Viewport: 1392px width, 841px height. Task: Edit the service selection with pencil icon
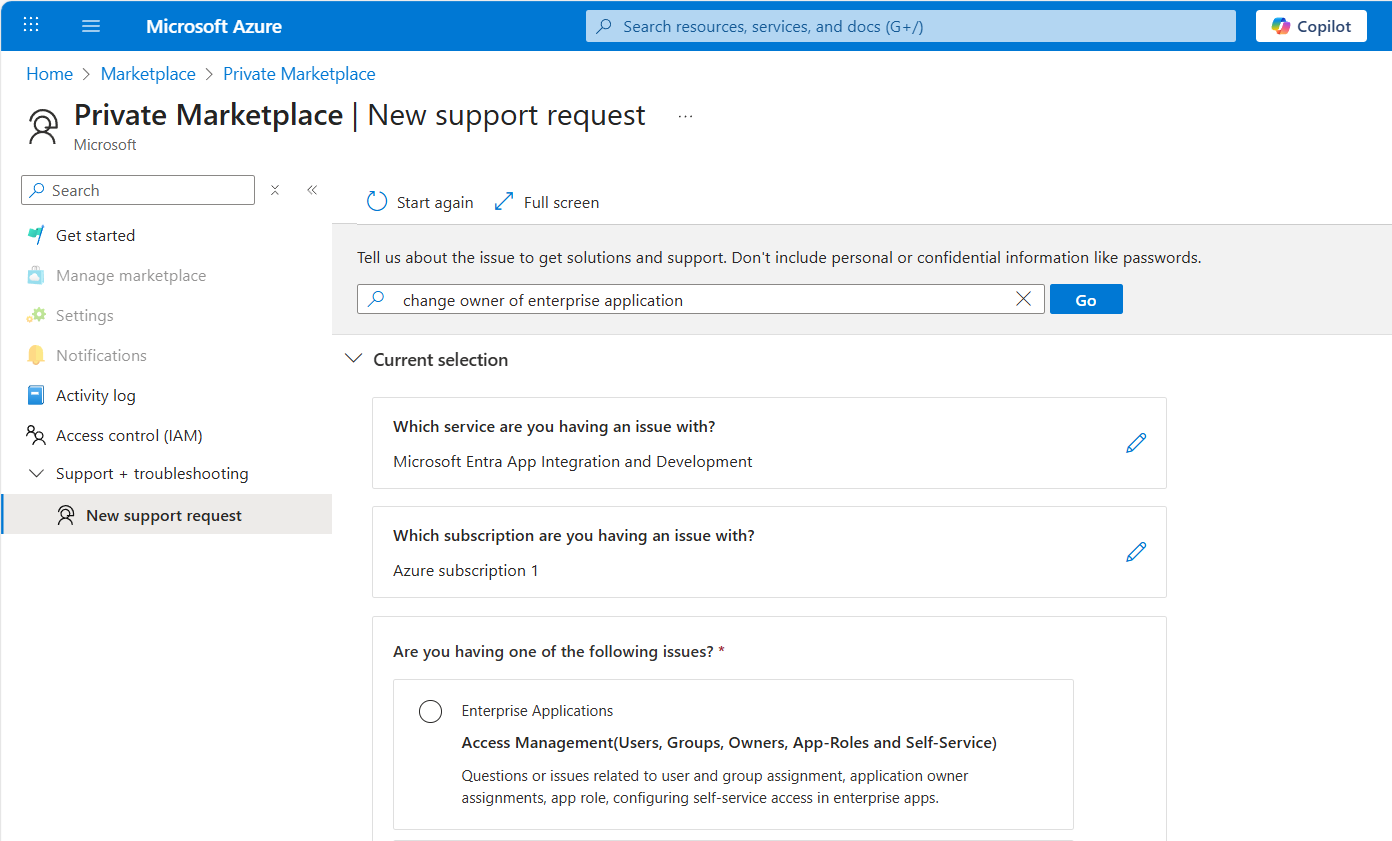pyautogui.click(x=1136, y=443)
